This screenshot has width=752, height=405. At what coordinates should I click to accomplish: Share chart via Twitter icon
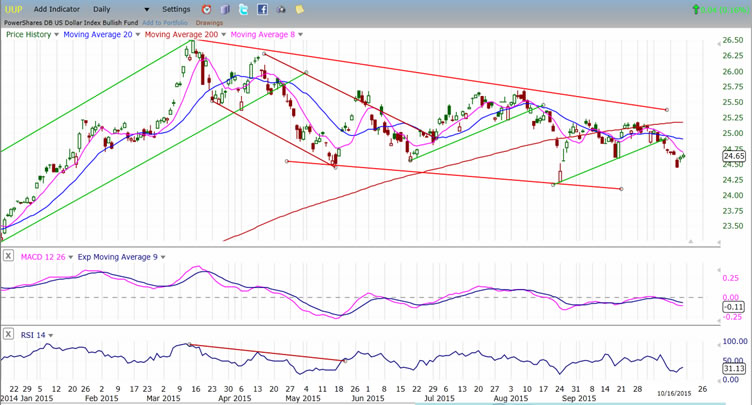click(243, 9)
